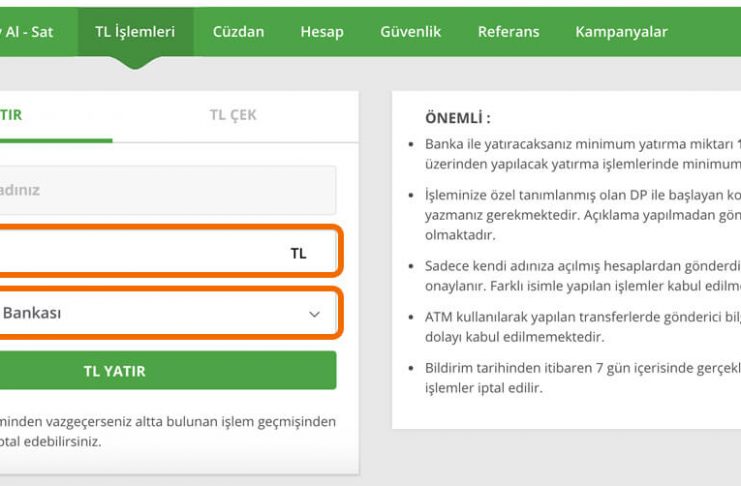Image resolution: width=741 pixels, height=486 pixels.
Task: Click the minimum yatırma miktarı notice
Action: 583,154
